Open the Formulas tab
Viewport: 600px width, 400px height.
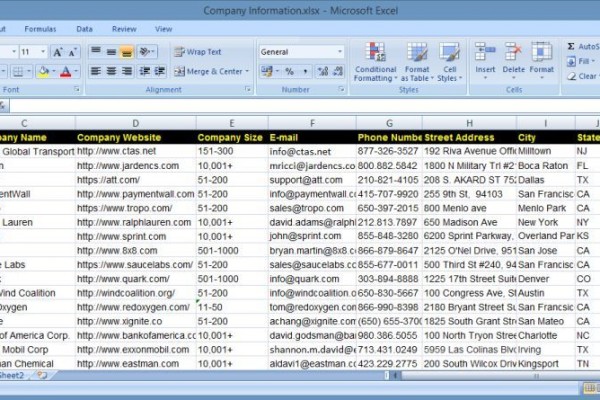(x=40, y=29)
